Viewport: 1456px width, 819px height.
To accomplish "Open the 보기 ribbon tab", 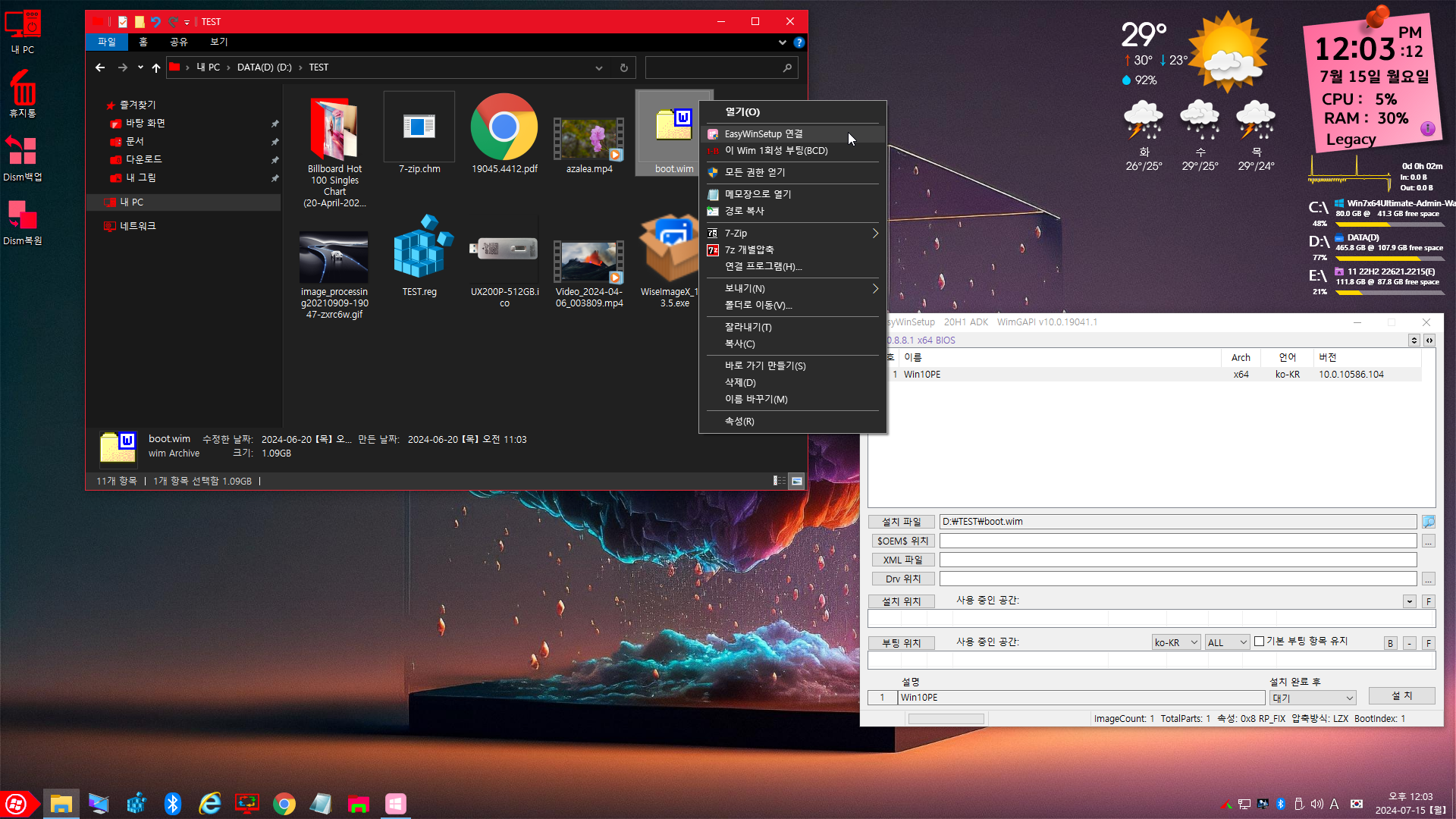I will (219, 42).
